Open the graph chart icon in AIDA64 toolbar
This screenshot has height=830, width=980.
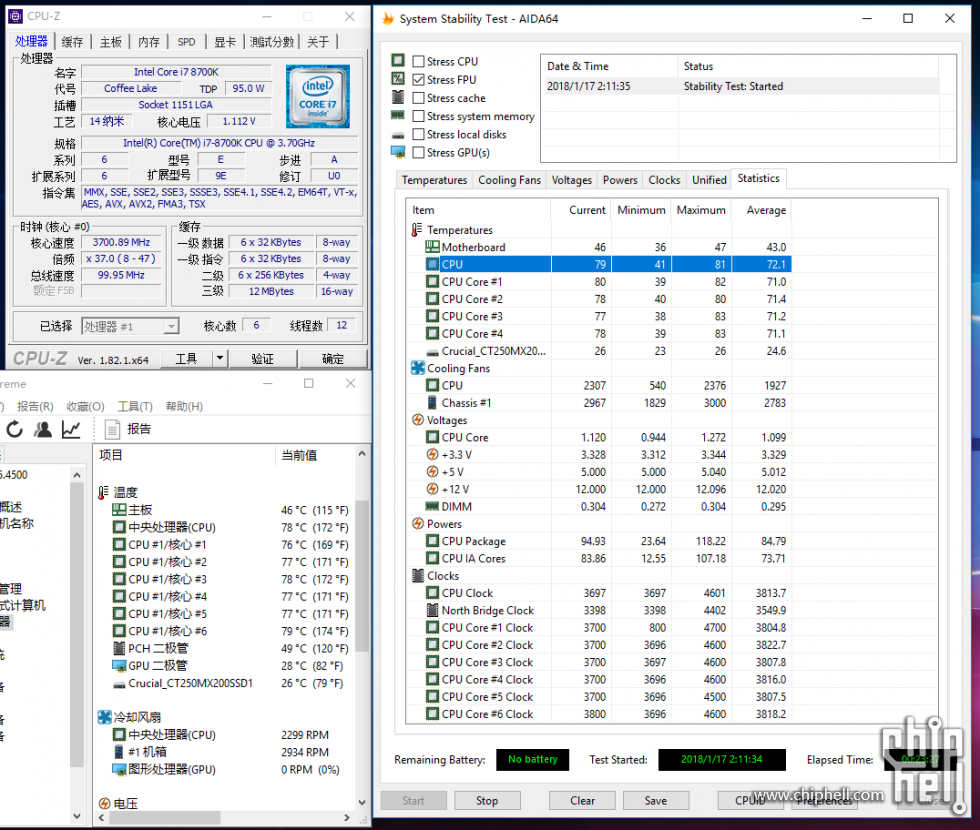pos(71,429)
